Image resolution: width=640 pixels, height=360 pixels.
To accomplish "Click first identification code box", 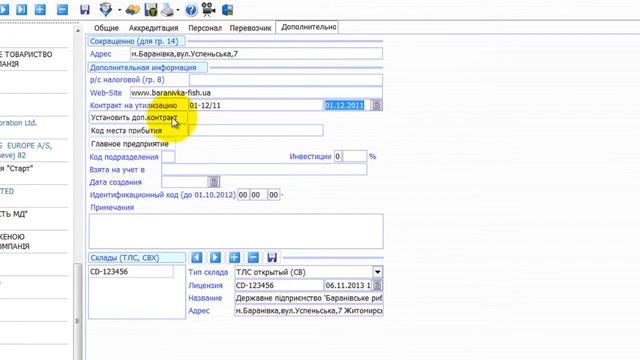I will coord(243,195).
